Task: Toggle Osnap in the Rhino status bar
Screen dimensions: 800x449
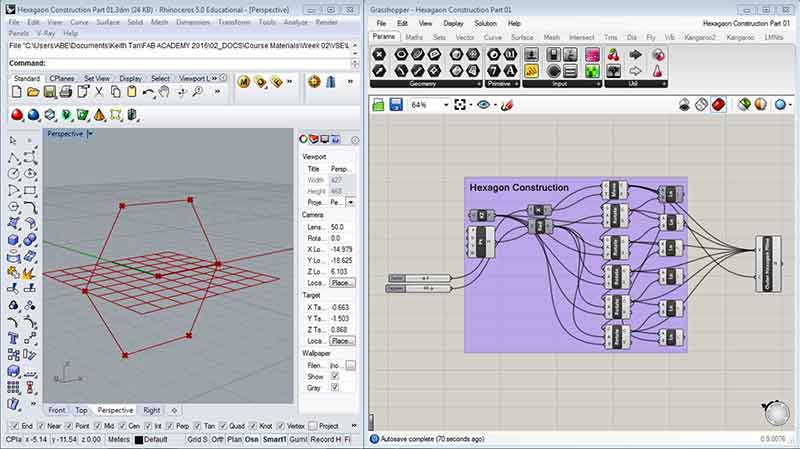Action: point(252,439)
